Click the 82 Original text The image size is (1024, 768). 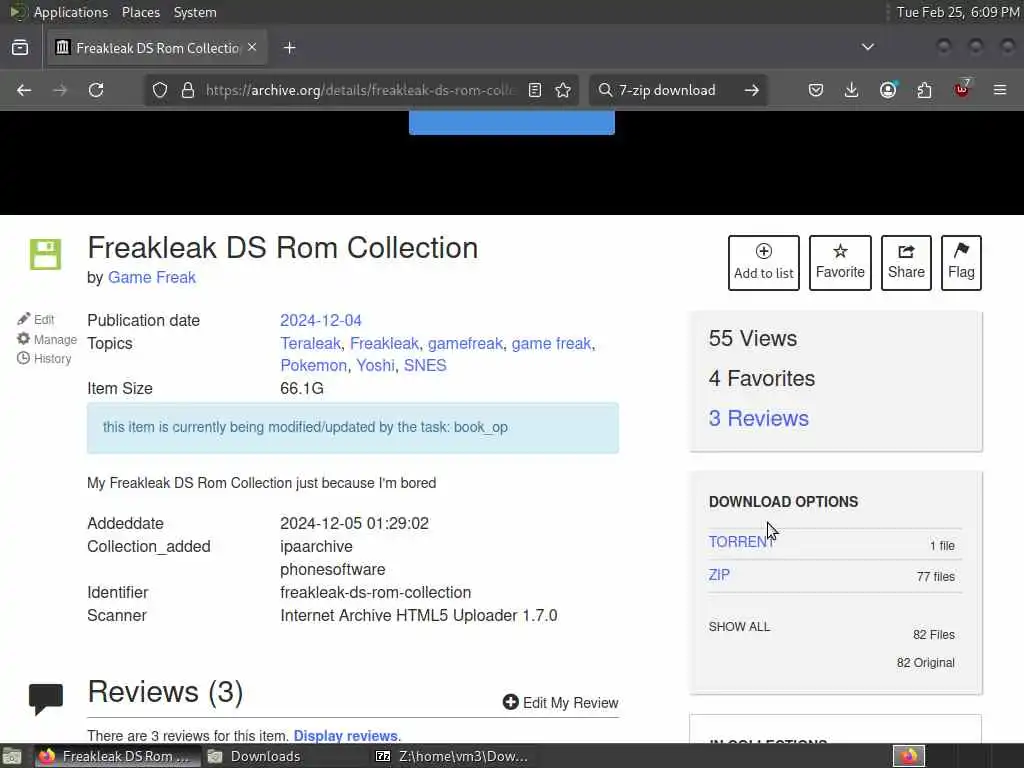[x=925, y=663]
